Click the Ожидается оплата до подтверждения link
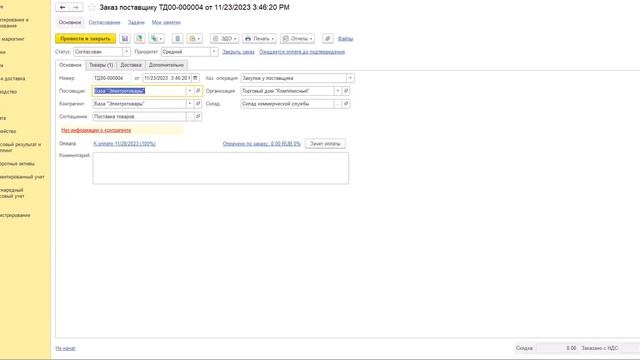The width and height of the screenshot is (640, 360). 302,52
